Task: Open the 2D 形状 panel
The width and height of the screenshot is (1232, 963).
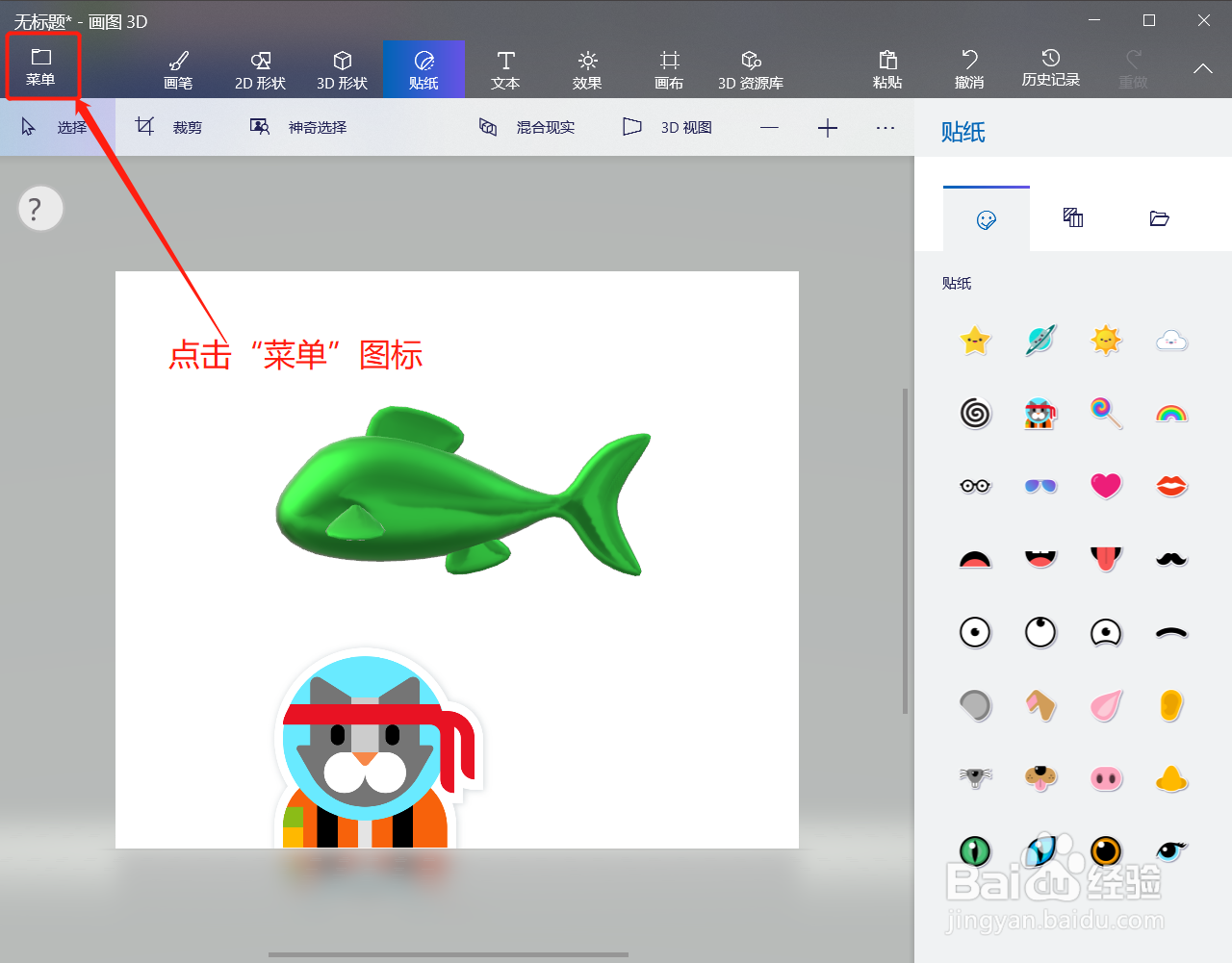Action: 259,68
